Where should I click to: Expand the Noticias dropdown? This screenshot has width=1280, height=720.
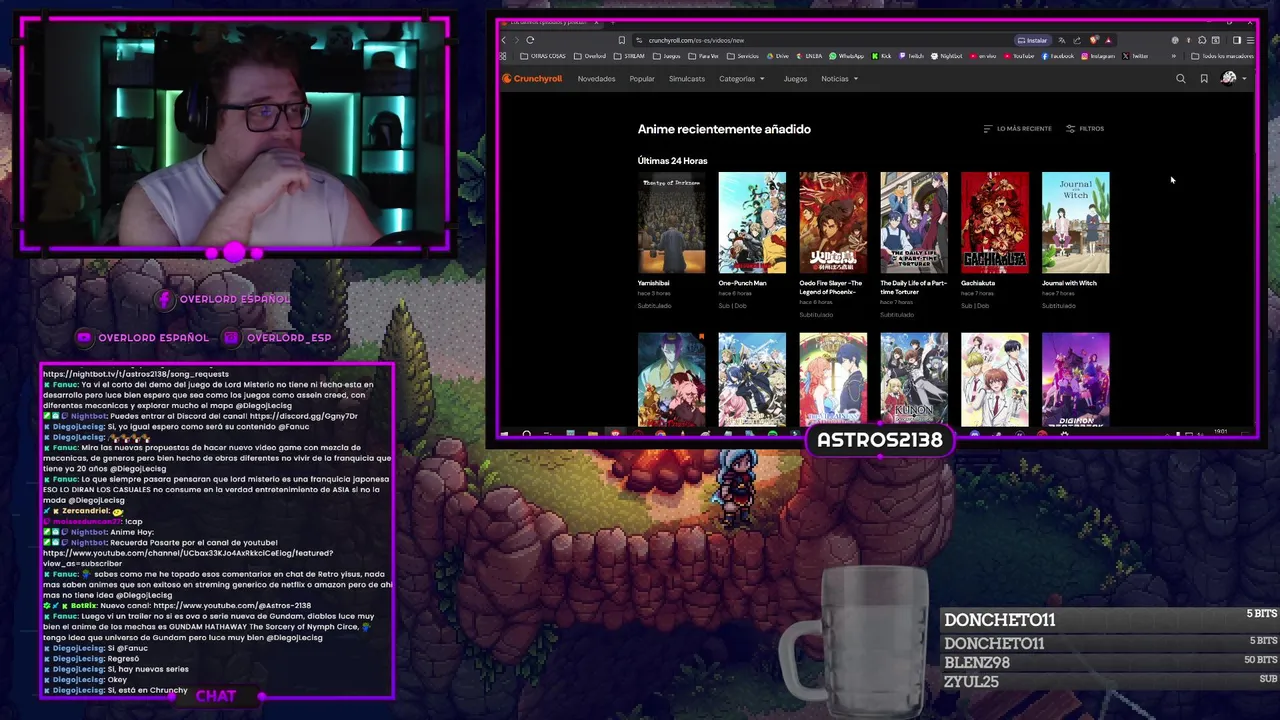tap(839, 79)
